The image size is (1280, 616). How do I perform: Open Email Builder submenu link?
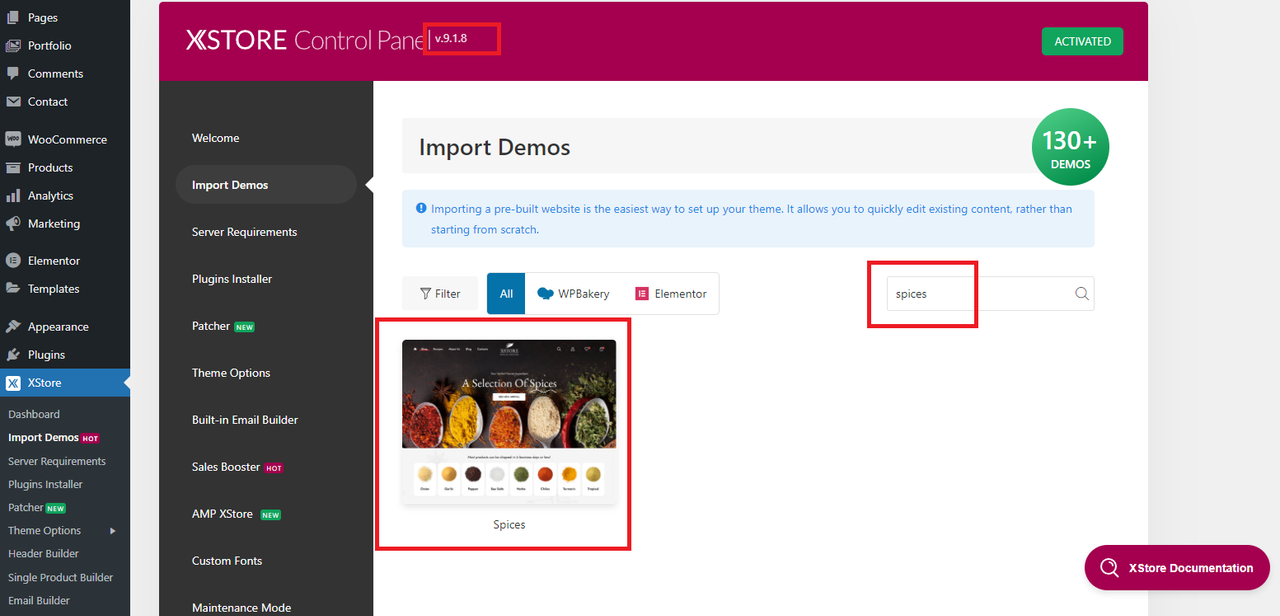coord(39,601)
